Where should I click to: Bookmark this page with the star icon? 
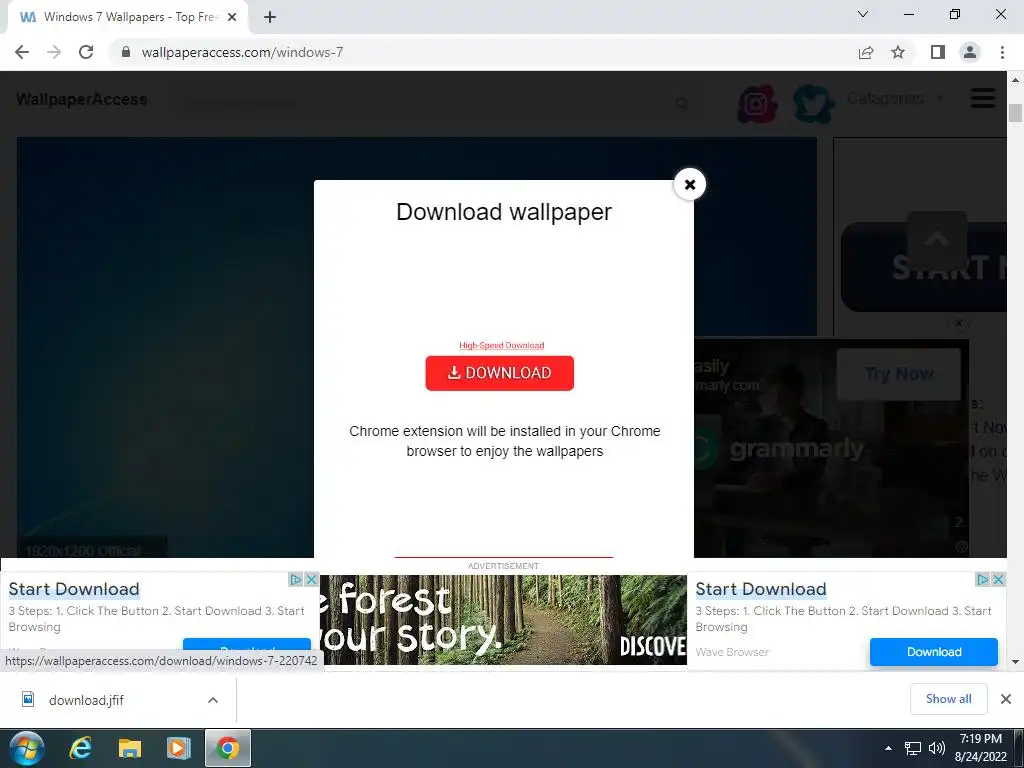tap(898, 52)
